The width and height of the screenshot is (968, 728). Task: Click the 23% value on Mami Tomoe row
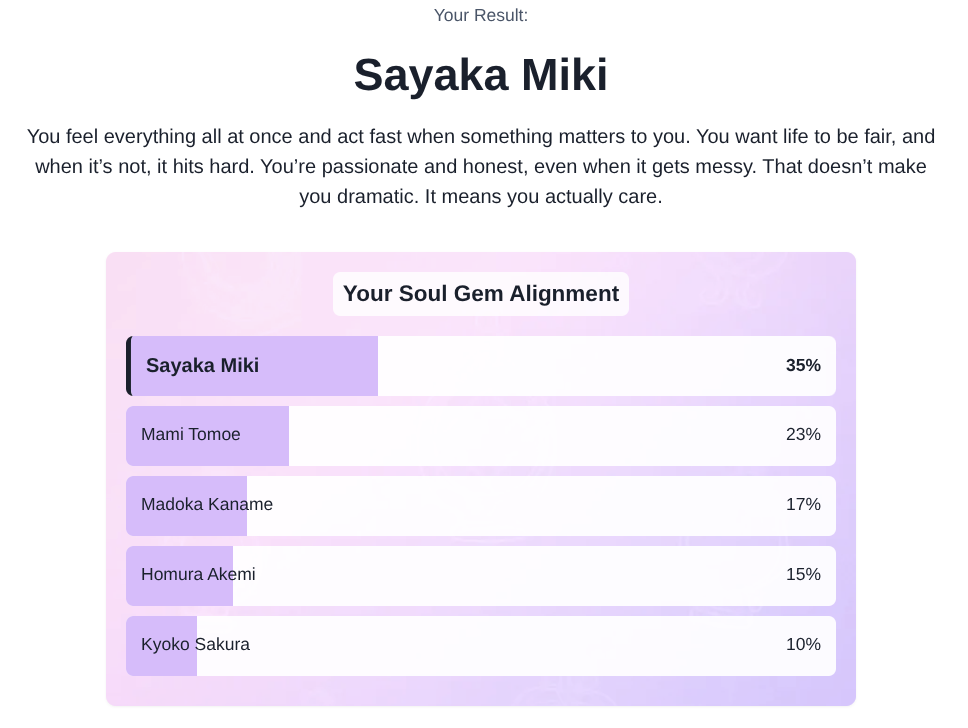[x=803, y=435]
